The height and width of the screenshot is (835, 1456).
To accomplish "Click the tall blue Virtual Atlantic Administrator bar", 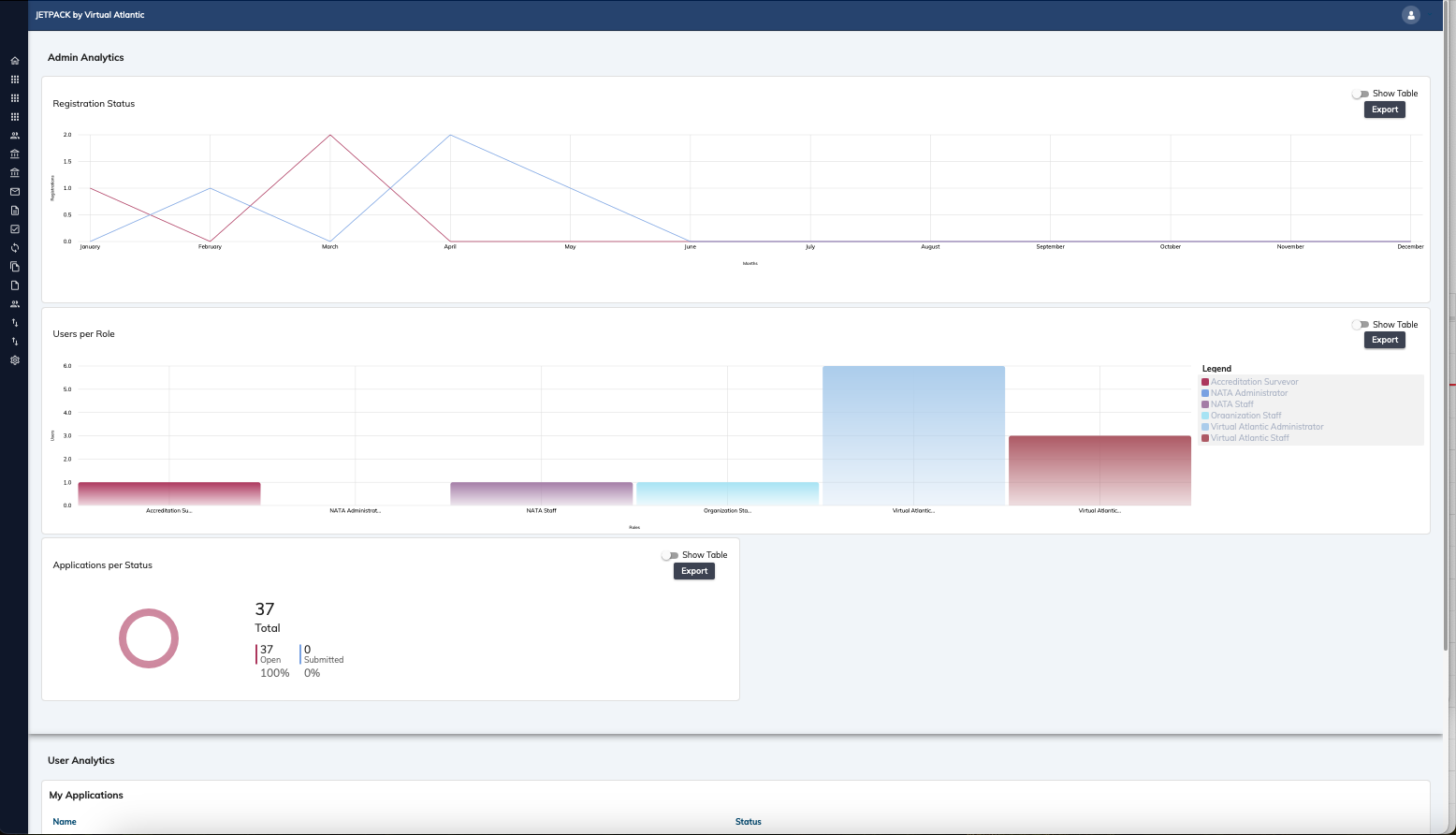I will point(913,435).
